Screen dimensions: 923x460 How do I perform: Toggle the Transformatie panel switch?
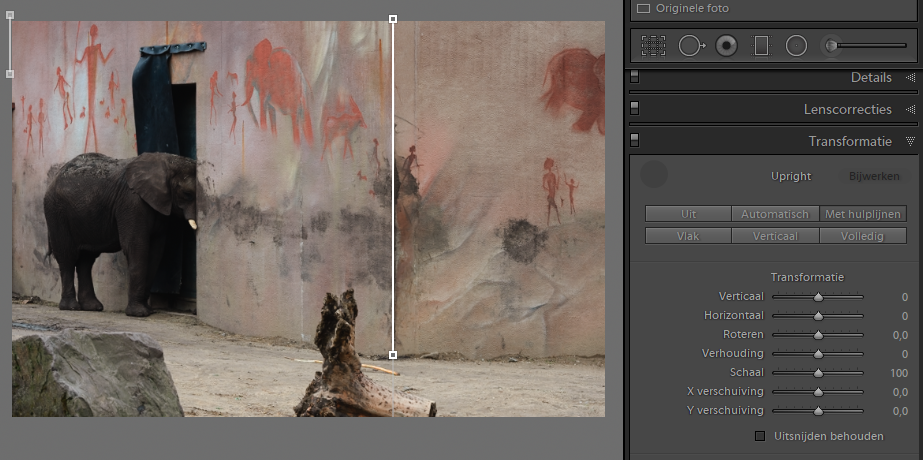(635, 141)
